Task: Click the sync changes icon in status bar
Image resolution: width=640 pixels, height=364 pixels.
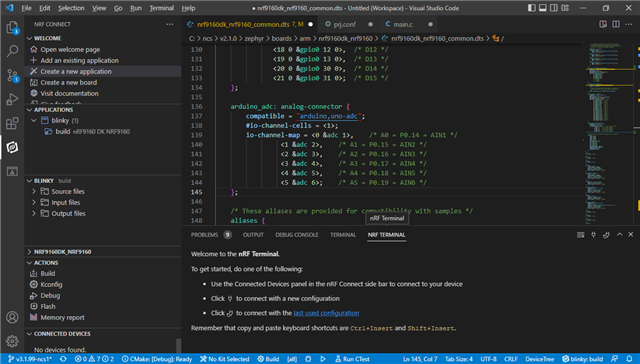Action: (63, 359)
